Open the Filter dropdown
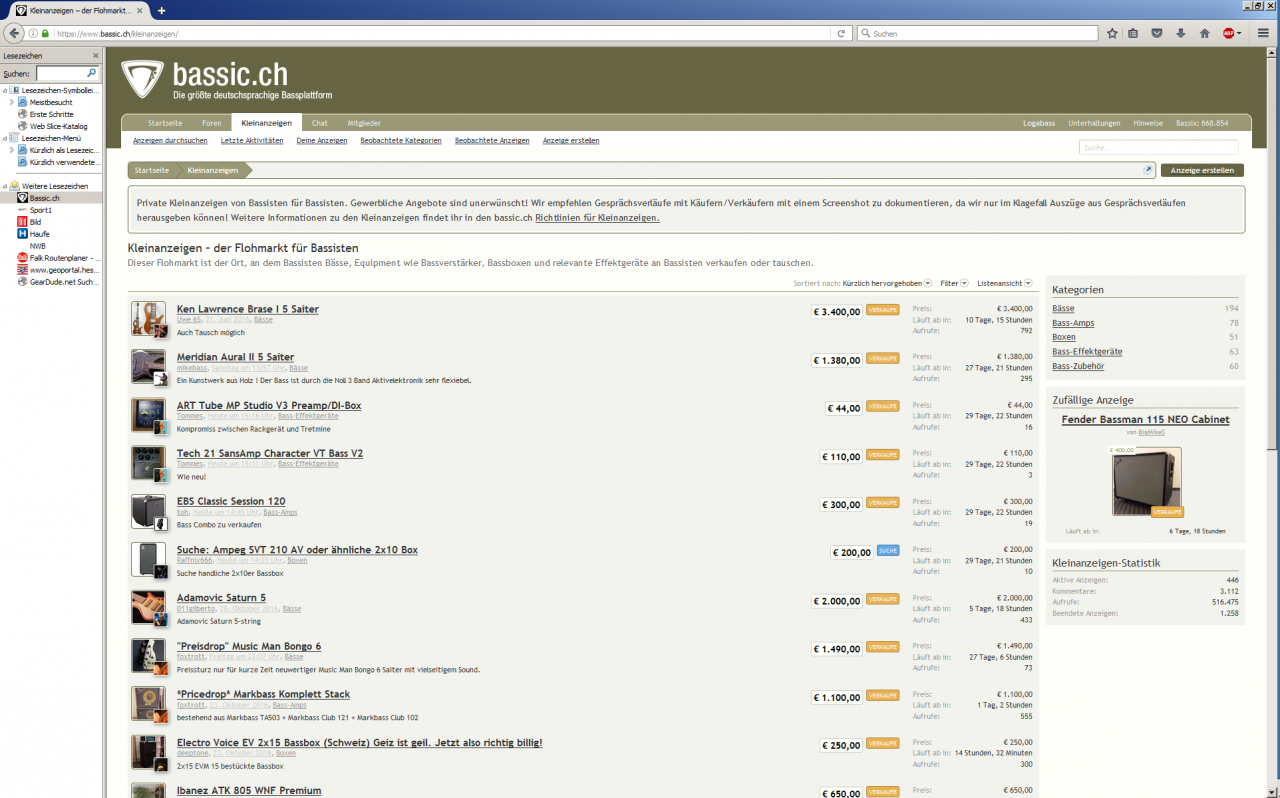The image size is (1280, 798). [954, 283]
